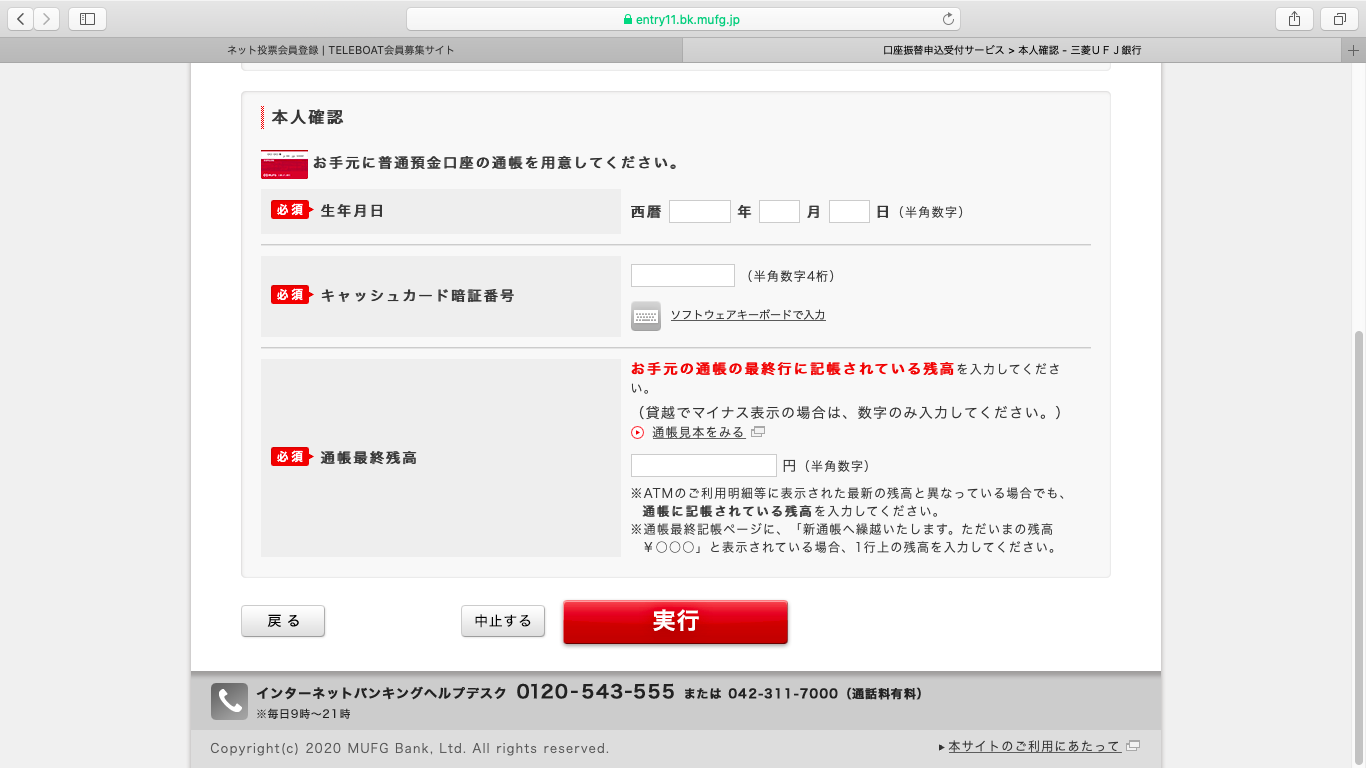Viewport: 1366px width, 768px height.
Task: Click the software keyboard icon
Action: [x=646, y=315]
